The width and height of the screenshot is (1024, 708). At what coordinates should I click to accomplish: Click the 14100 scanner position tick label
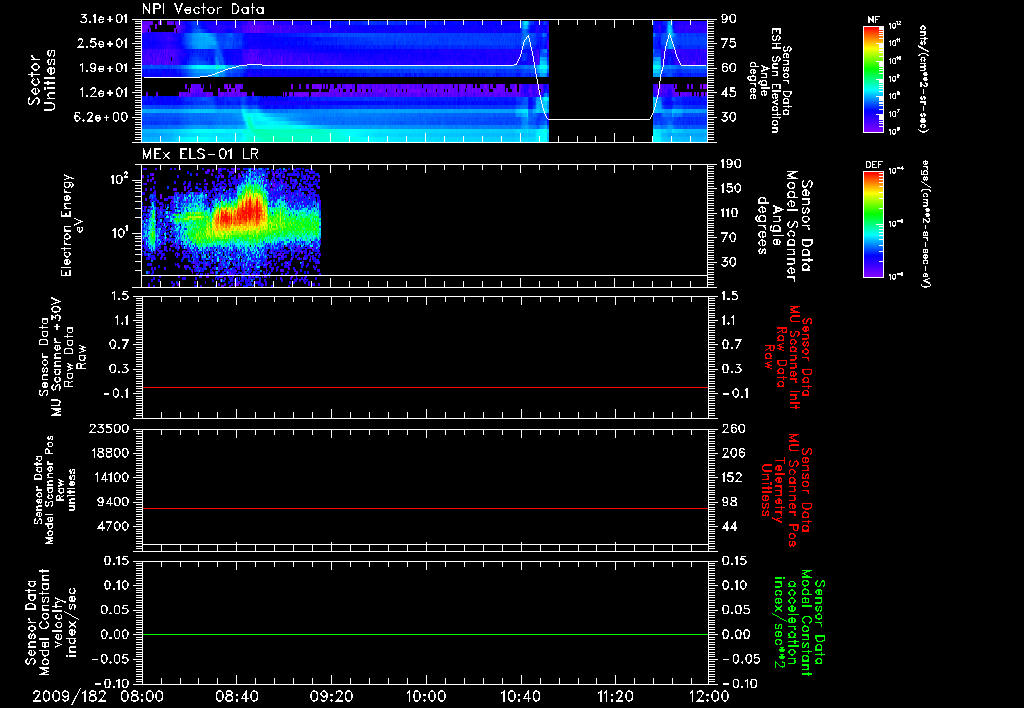109,477
